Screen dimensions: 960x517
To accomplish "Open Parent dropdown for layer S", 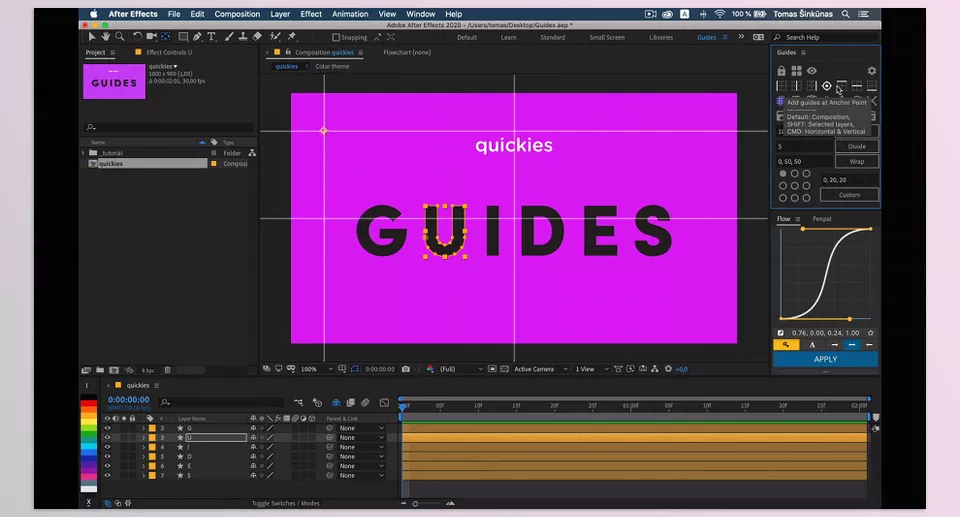I will pos(362,475).
